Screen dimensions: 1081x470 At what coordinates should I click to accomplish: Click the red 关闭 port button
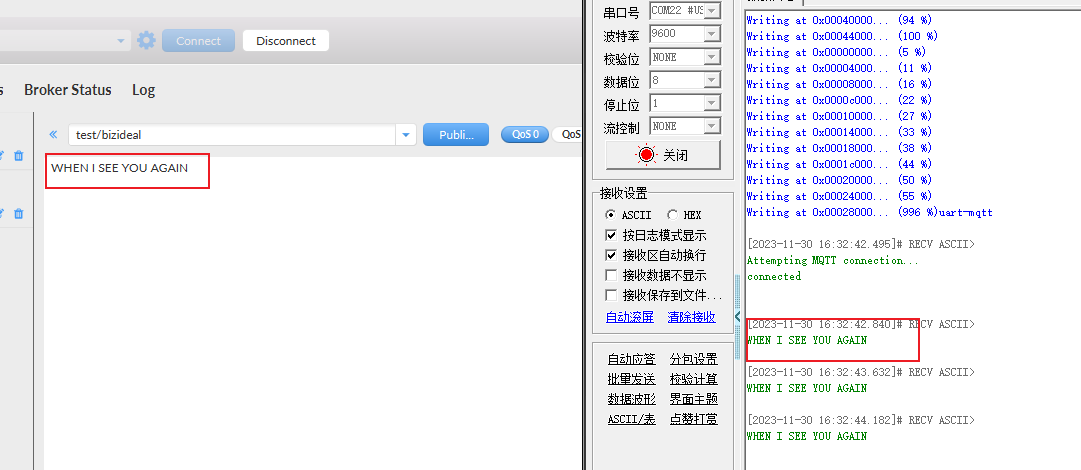click(x=661, y=155)
